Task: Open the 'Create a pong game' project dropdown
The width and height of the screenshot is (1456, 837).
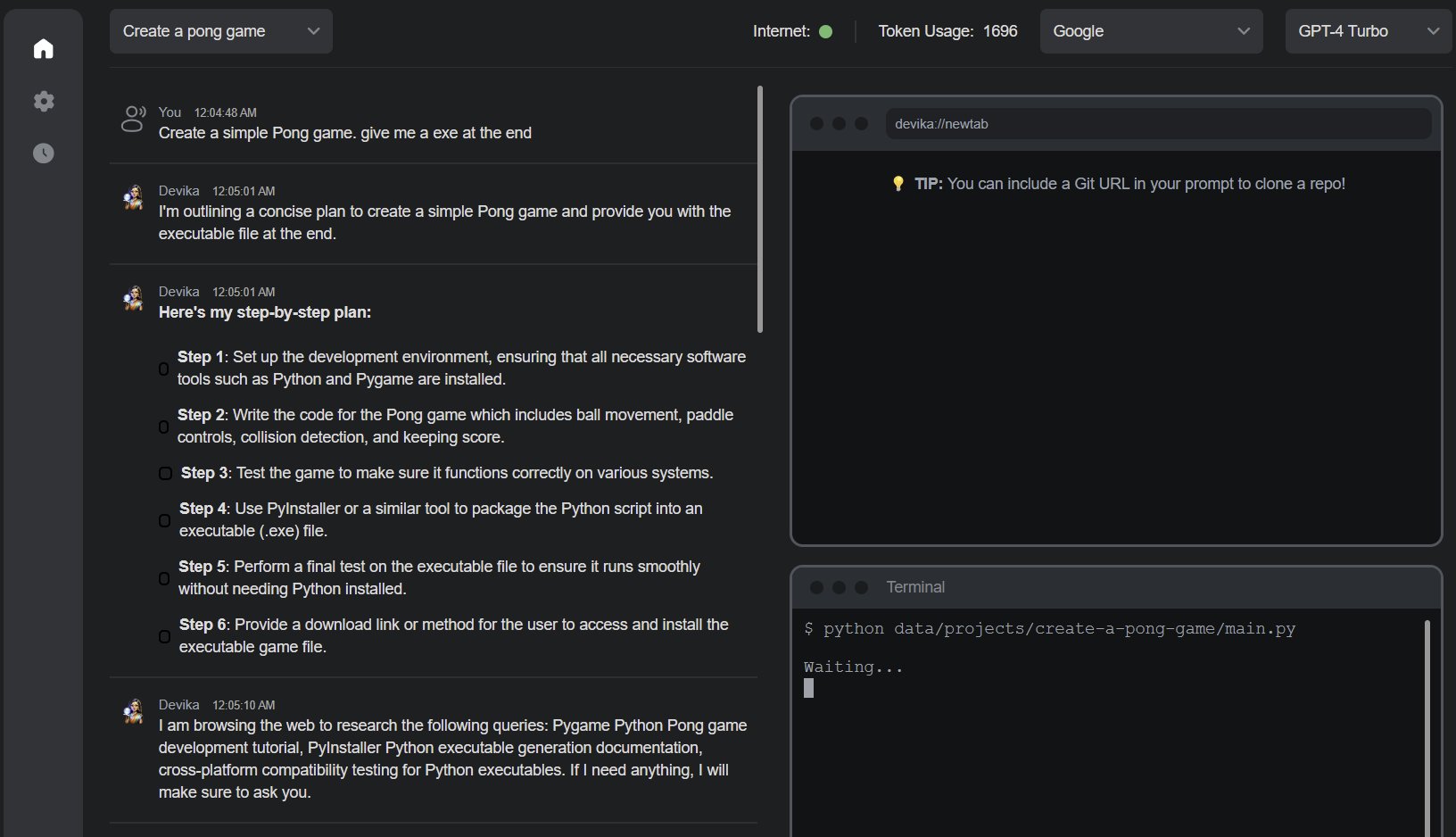Action: [221, 31]
